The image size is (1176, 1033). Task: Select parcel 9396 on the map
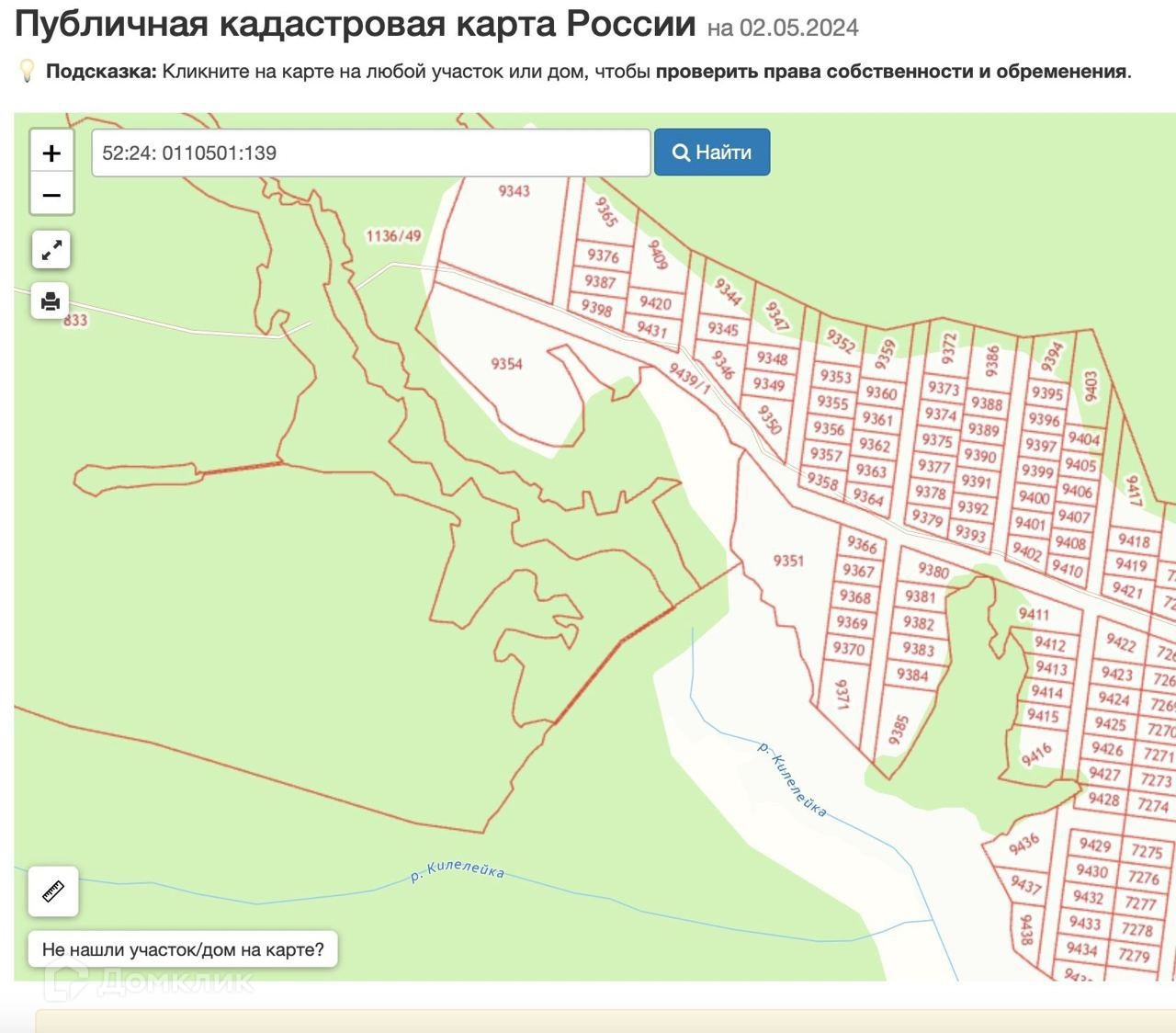pyautogui.click(x=1044, y=419)
